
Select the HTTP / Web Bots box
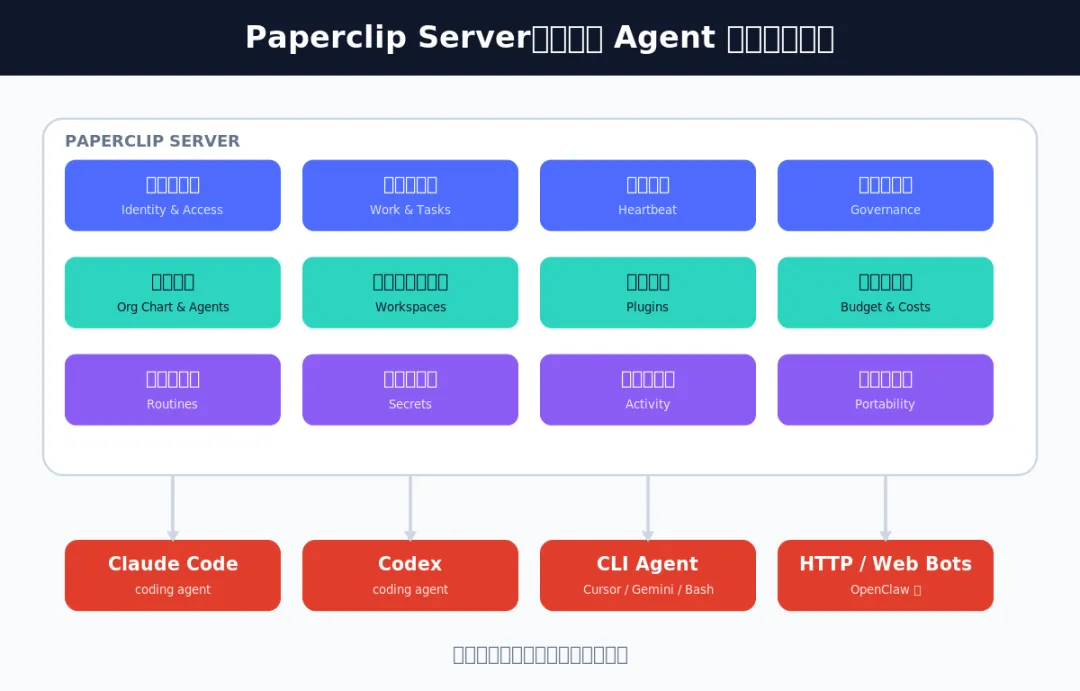coord(885,575)
